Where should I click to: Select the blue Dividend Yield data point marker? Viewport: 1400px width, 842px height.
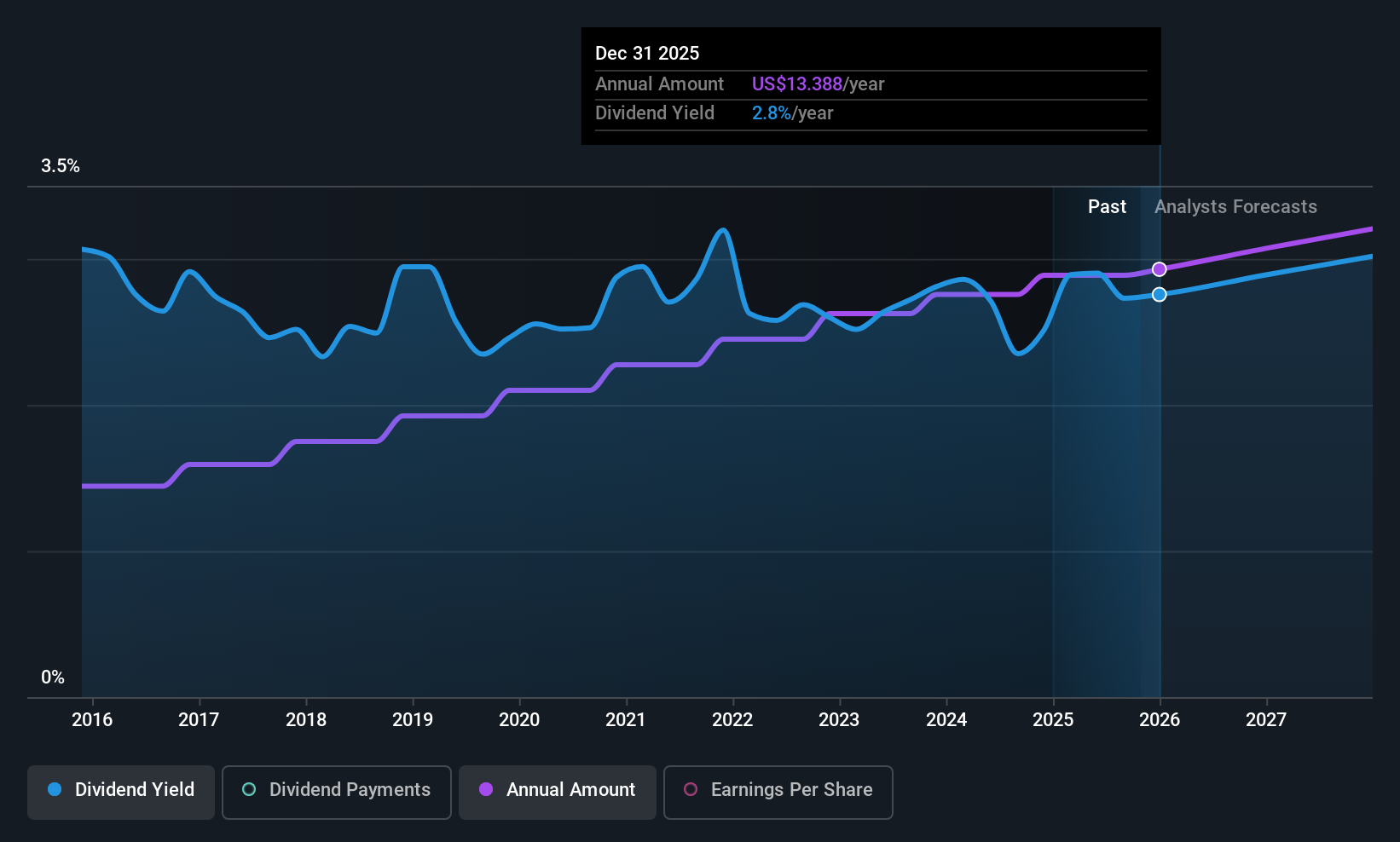(x=1159, y=294)
